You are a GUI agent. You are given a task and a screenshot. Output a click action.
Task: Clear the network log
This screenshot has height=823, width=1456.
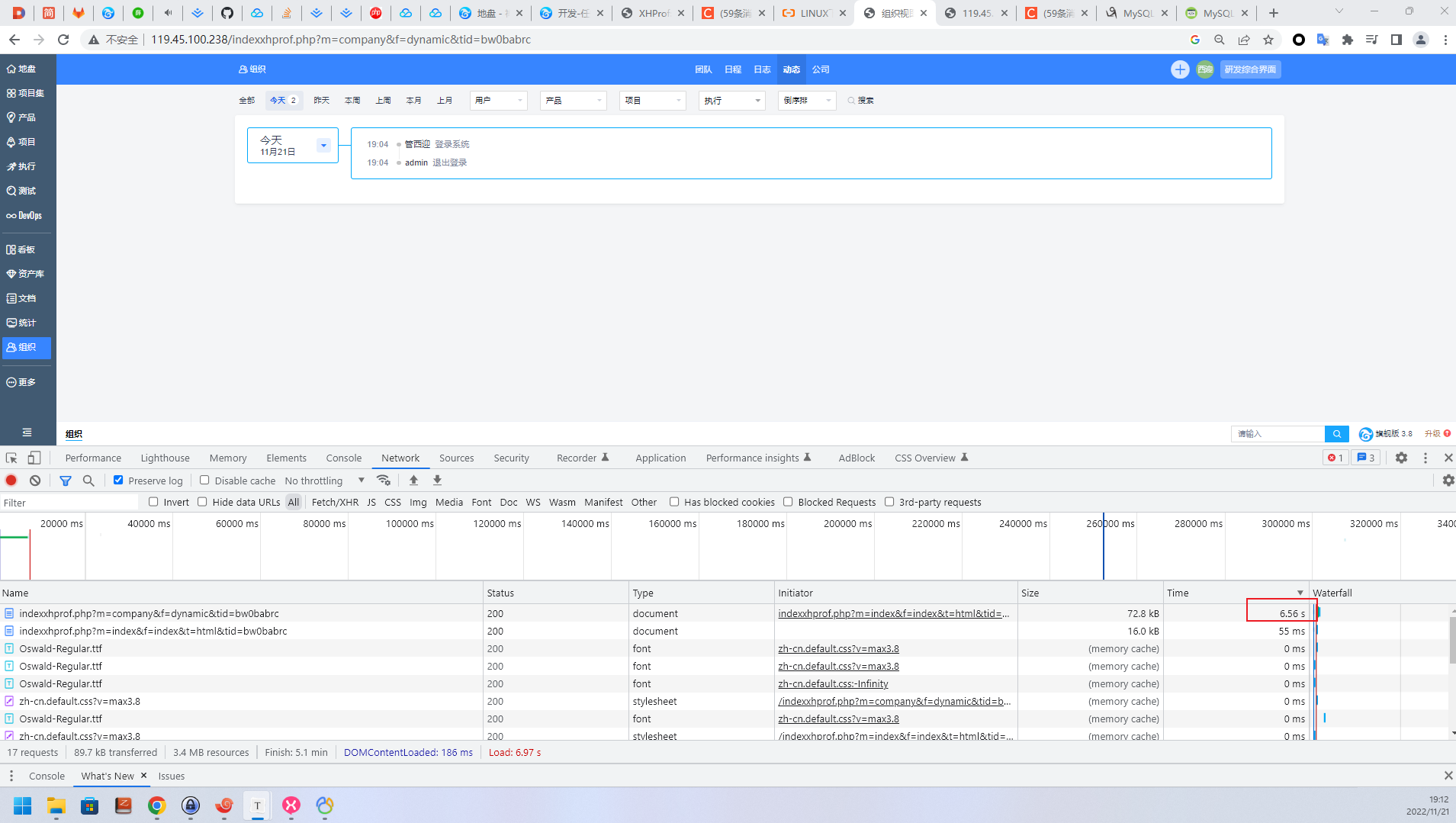[35, 481]
